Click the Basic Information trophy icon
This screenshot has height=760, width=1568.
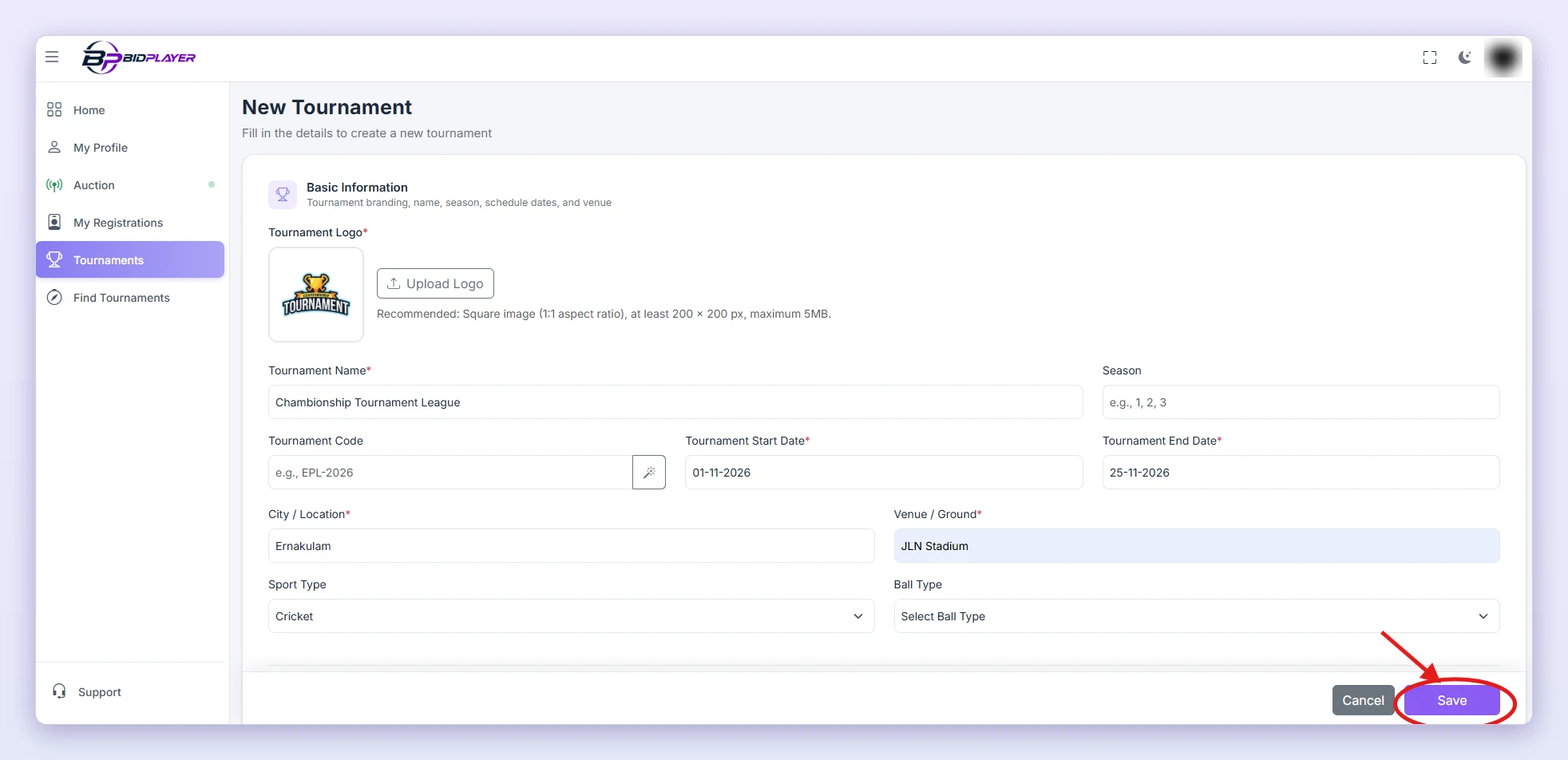(x=283, y=194)
